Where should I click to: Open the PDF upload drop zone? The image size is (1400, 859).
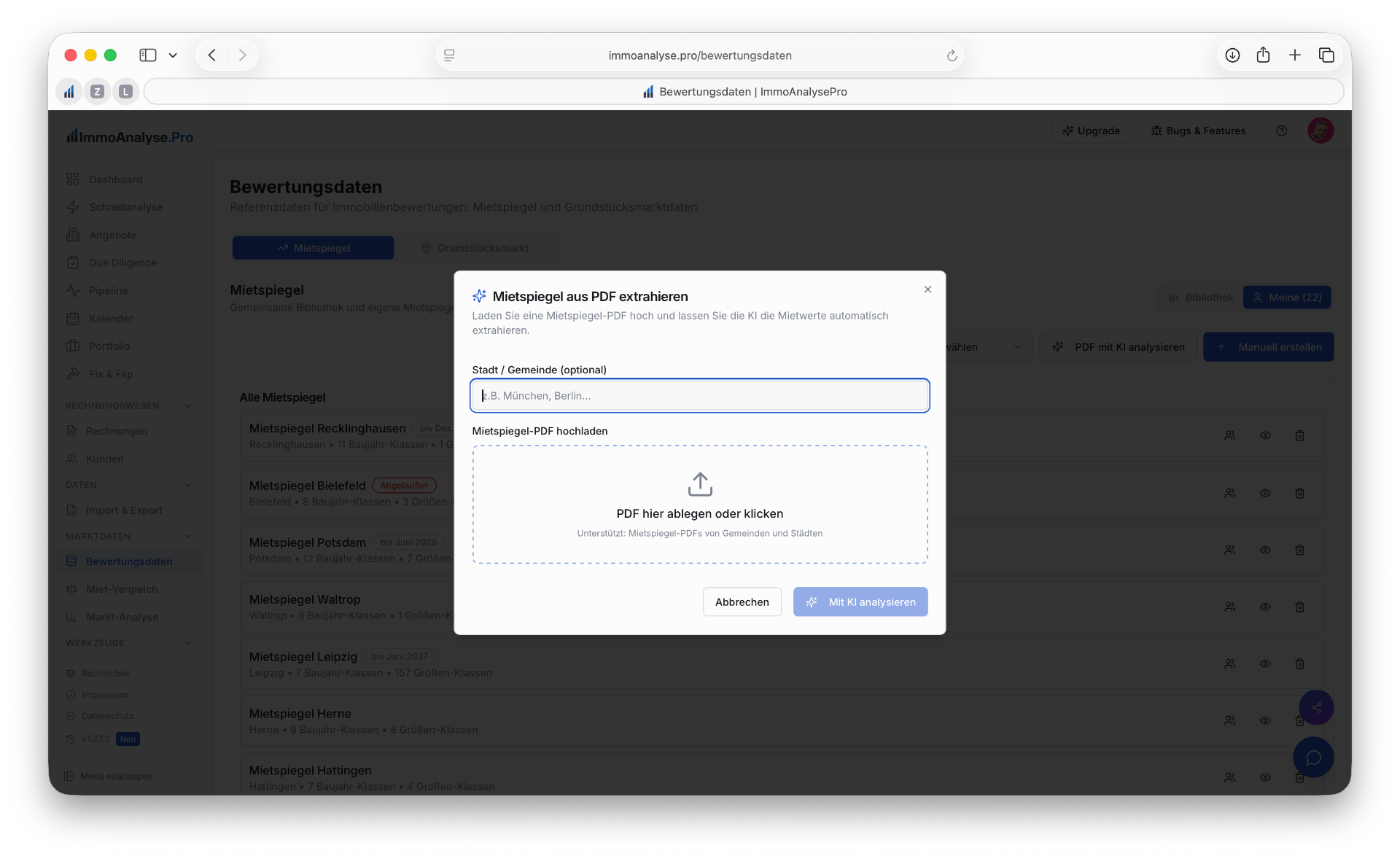coord(700,505)
